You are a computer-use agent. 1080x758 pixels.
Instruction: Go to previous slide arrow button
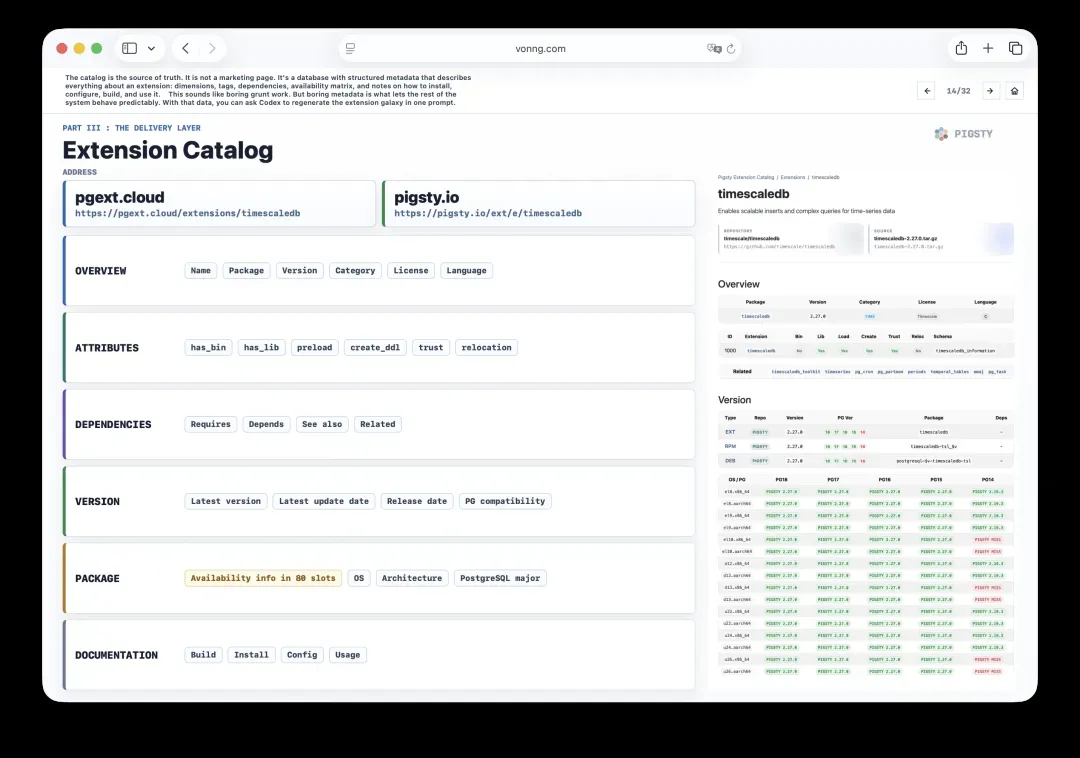click(x=926, y=91)
